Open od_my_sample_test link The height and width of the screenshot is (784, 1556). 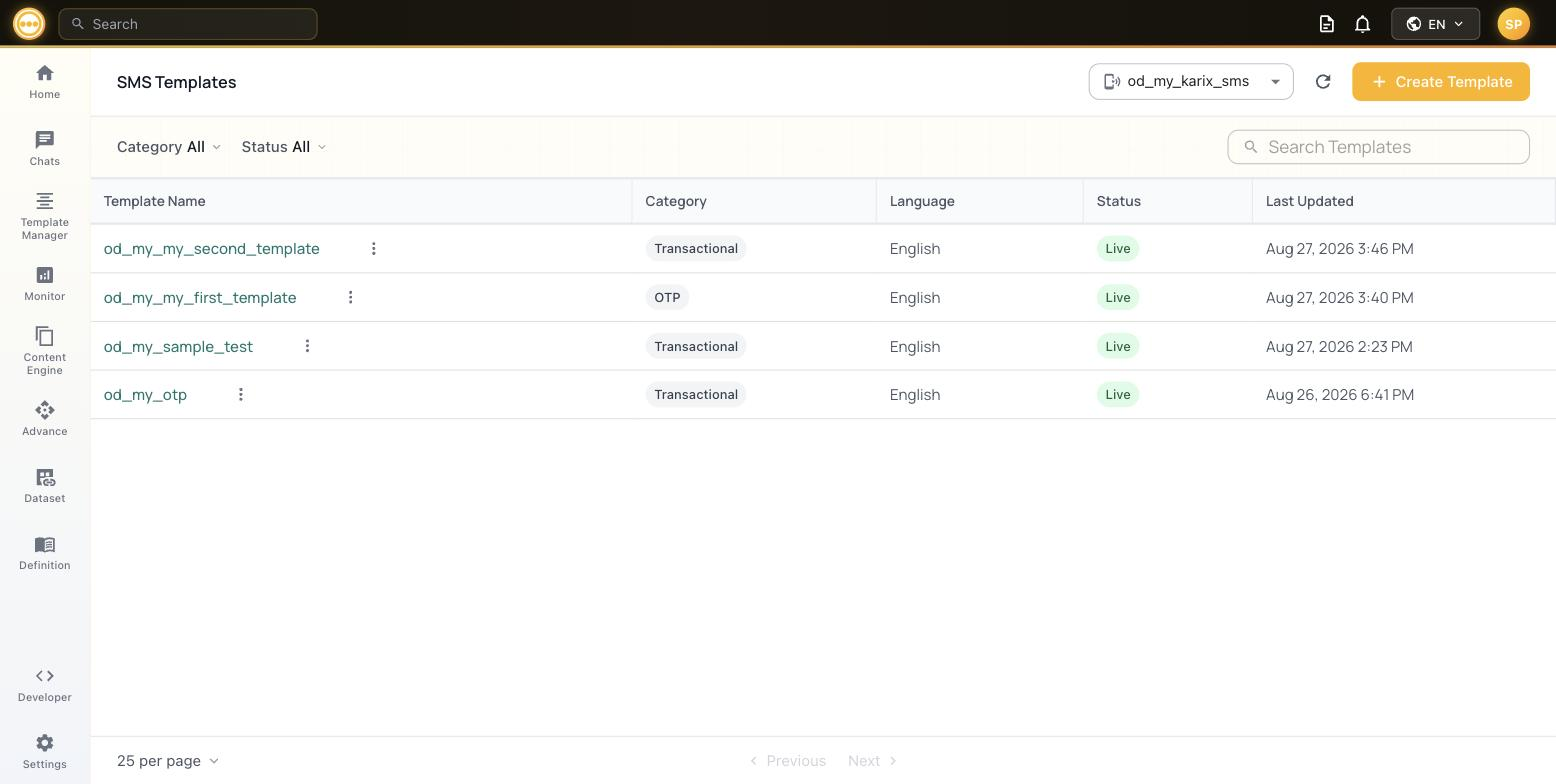tap(178, 346)
